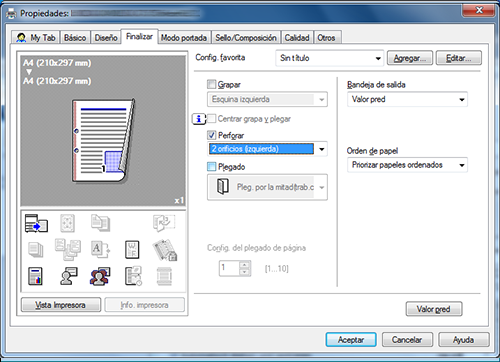The height and width of the screenshot is (362, 500).
Task: Click the document with clock icon
Action: 133,276
